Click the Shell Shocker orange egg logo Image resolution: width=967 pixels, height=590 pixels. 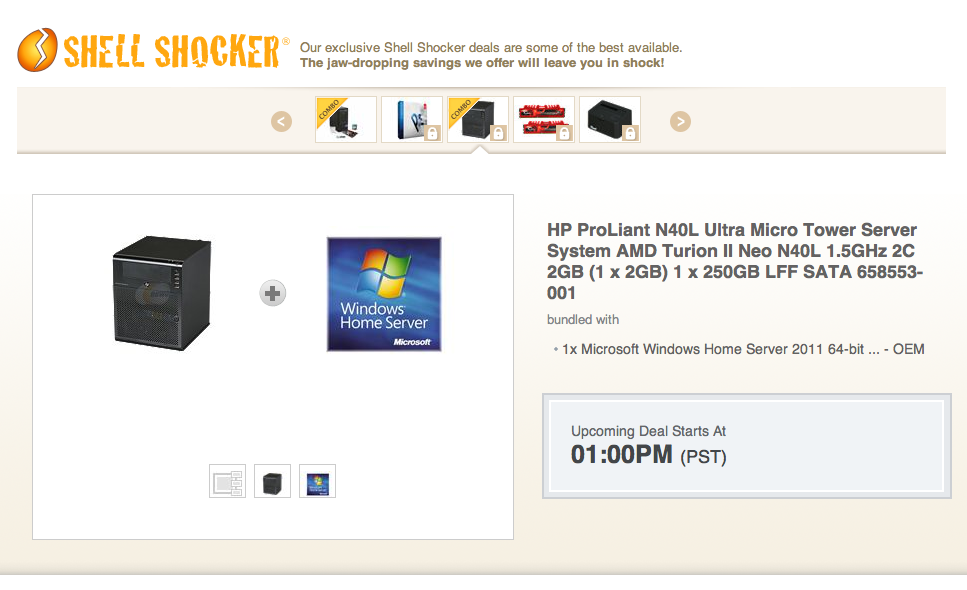click(38, 50)
